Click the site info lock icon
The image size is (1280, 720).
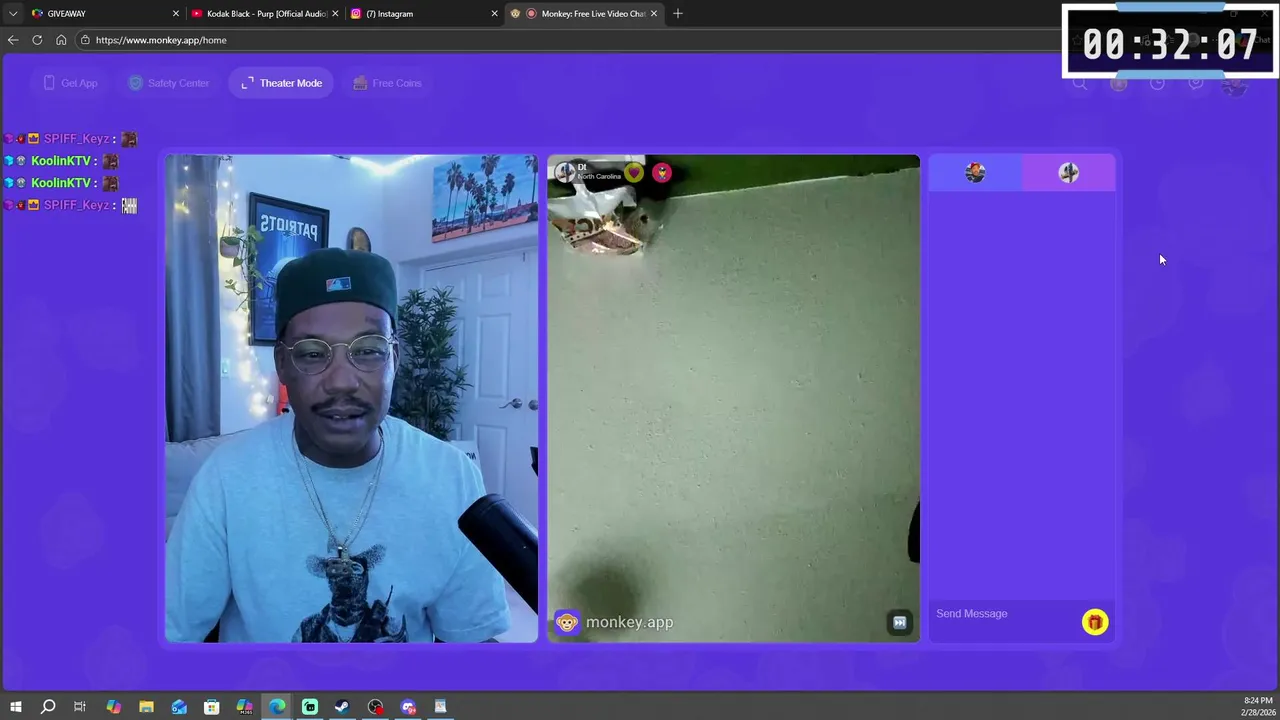pyautogui.click(x=86, y=40)
